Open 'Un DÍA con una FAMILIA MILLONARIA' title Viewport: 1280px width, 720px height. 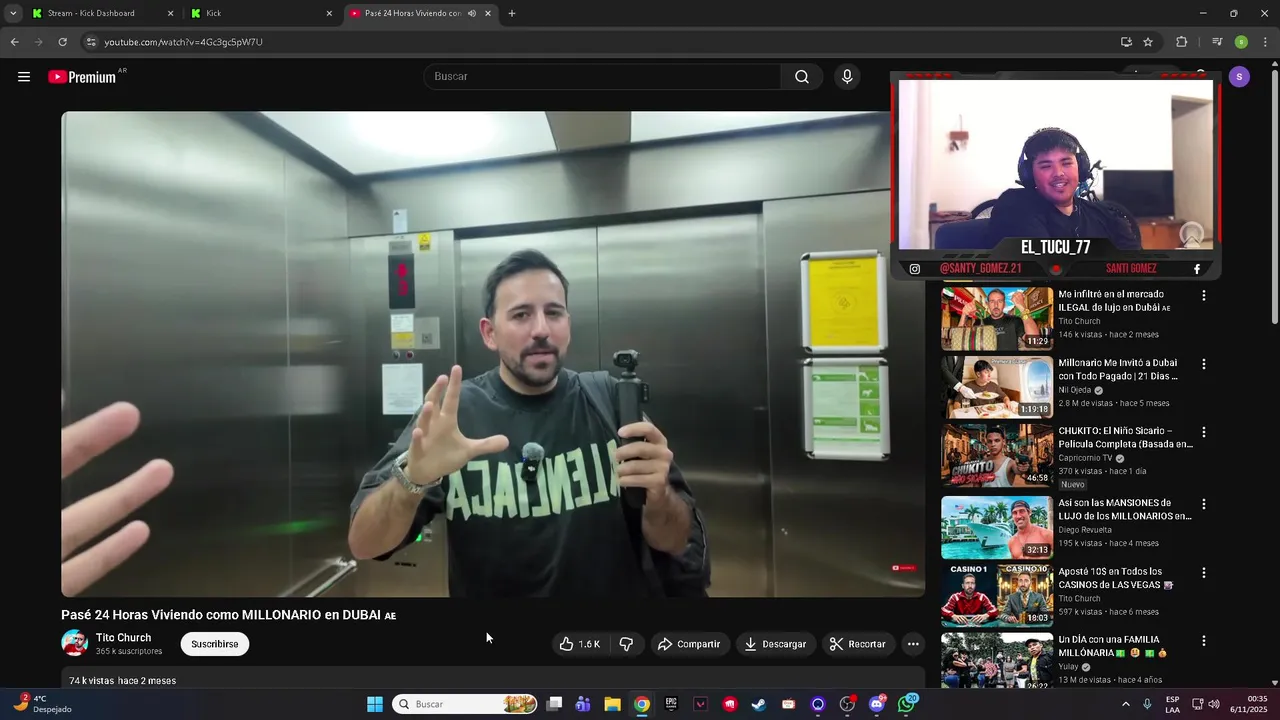click(1113, 646)
